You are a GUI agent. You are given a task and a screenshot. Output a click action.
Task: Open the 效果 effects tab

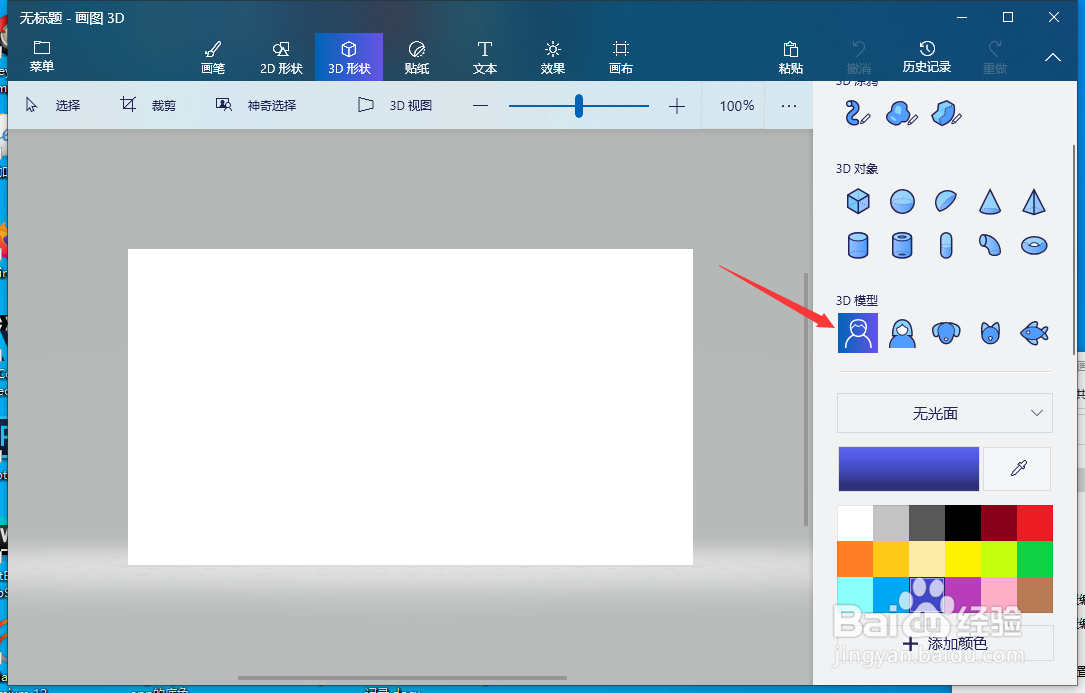pyautogui.click(x=552, y=57)
